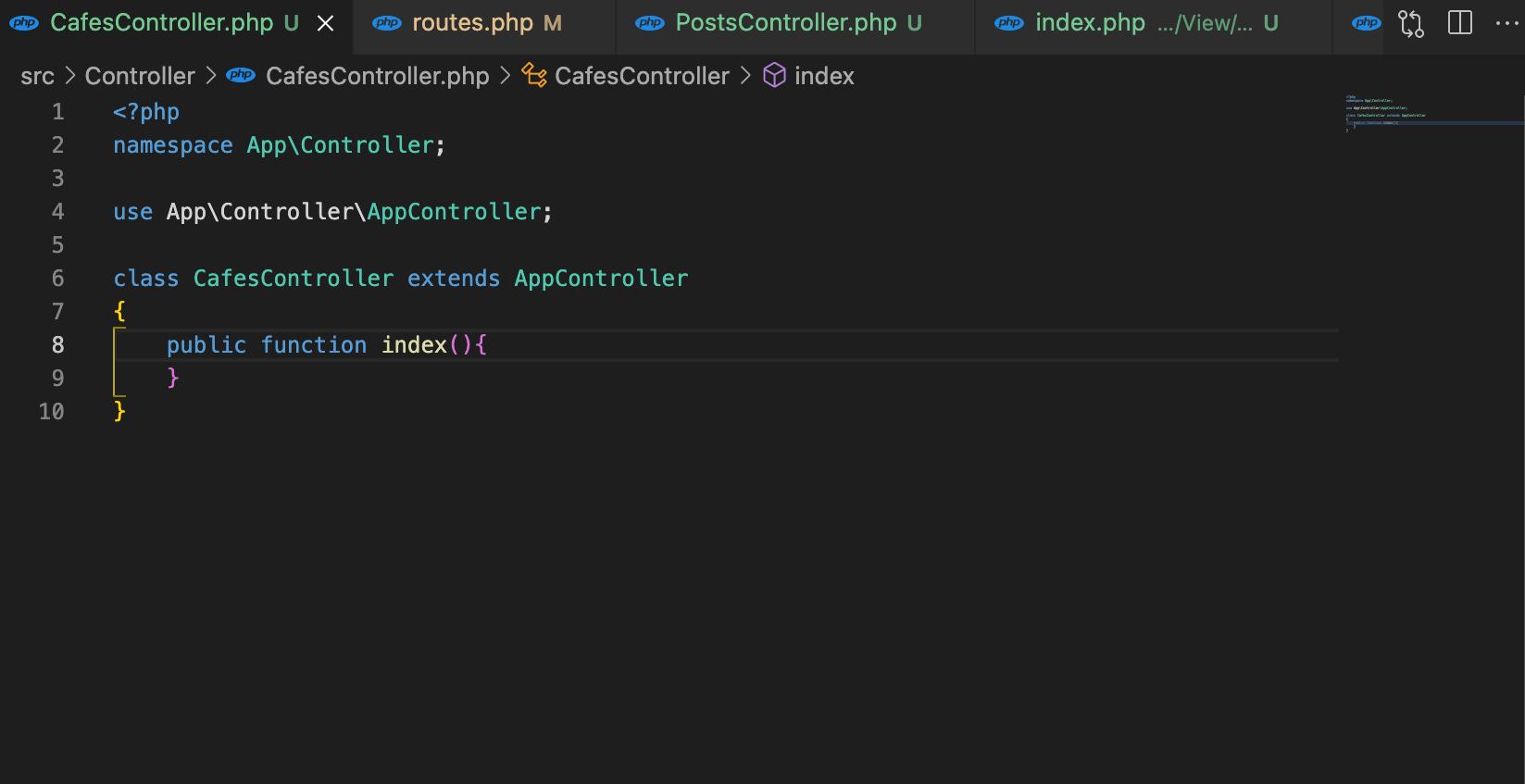
Task: Click AppController after the extends keyword
Action: point(601,279)
